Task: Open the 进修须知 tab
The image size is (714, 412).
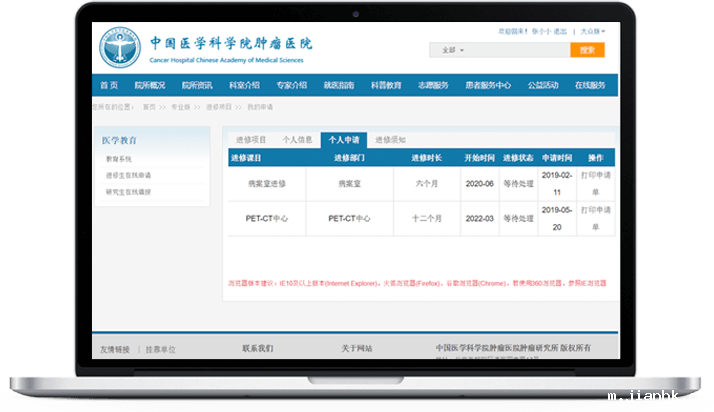Action: pyautogui.click(x=390, y=140)
